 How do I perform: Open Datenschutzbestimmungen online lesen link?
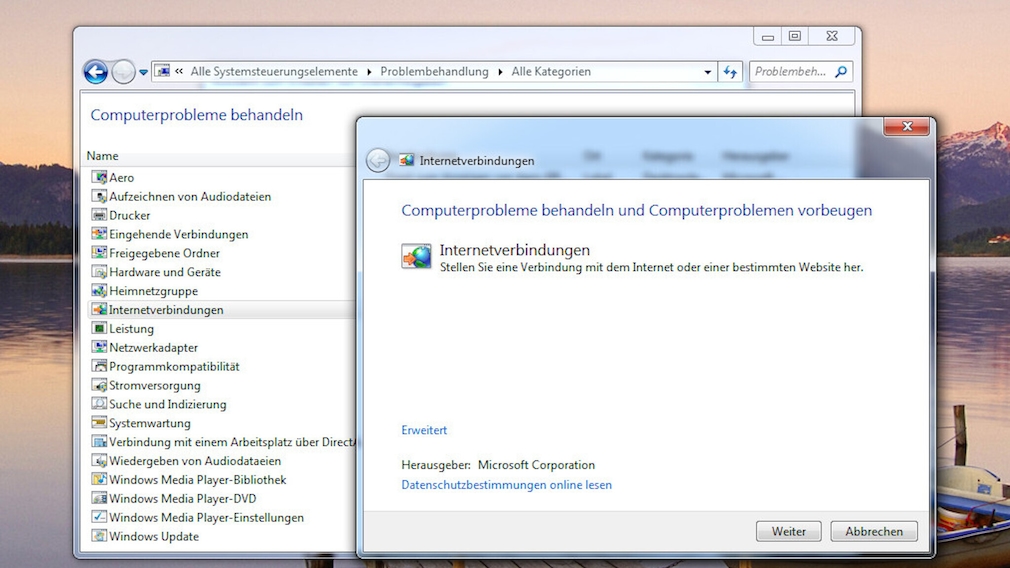[506, 485]
